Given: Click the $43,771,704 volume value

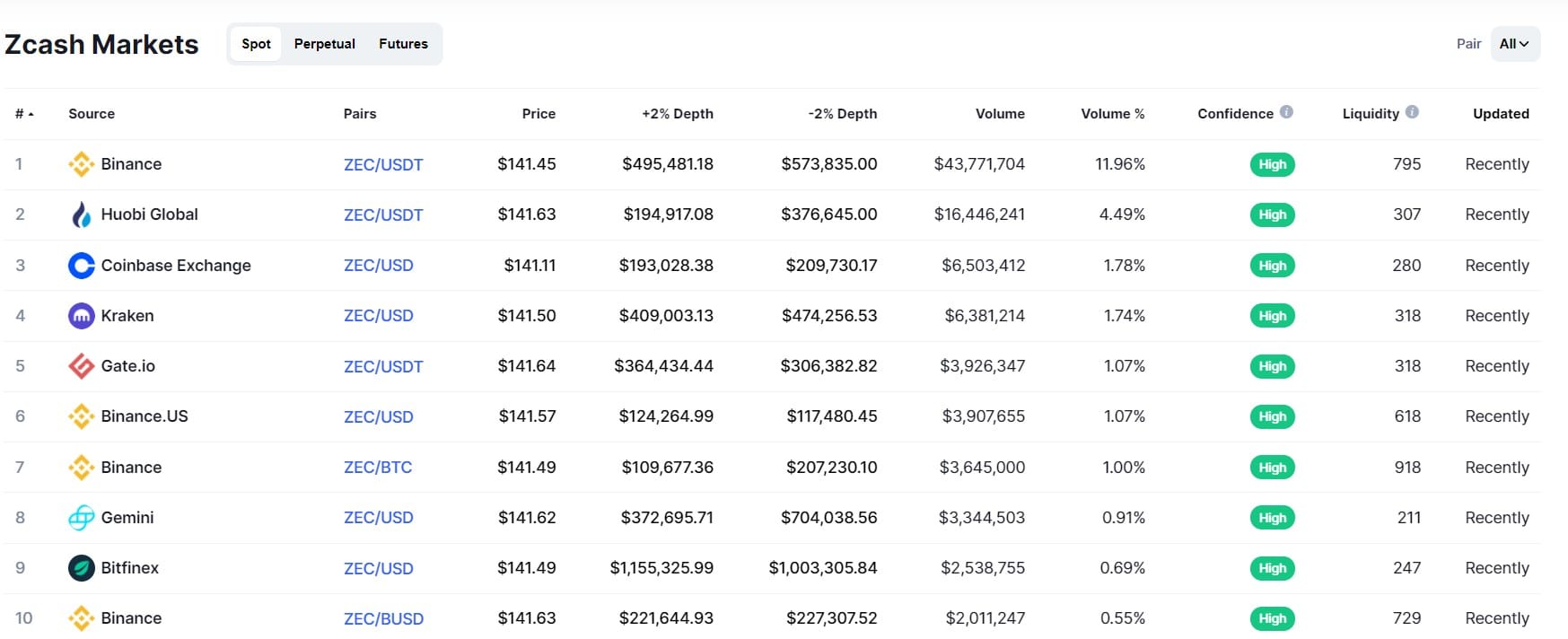Looking at the screenshot, I should 979,164.
